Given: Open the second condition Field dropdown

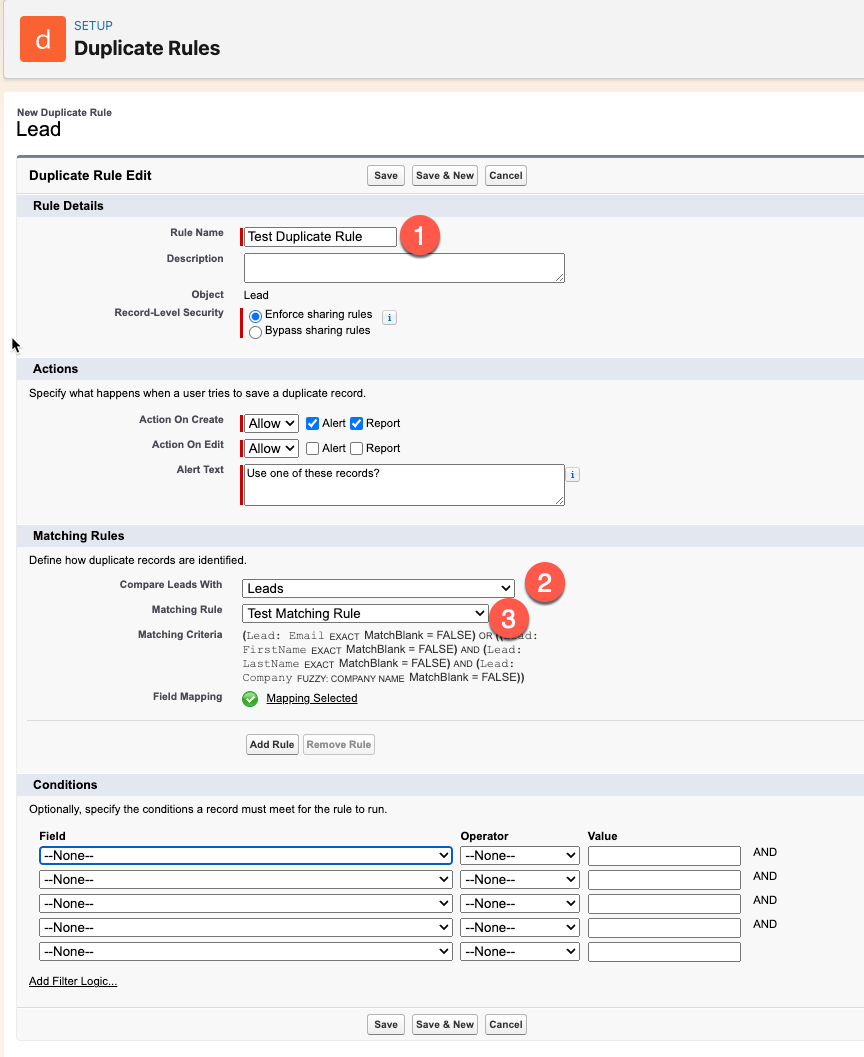Looking at the screenshot, I should [245, 880].
